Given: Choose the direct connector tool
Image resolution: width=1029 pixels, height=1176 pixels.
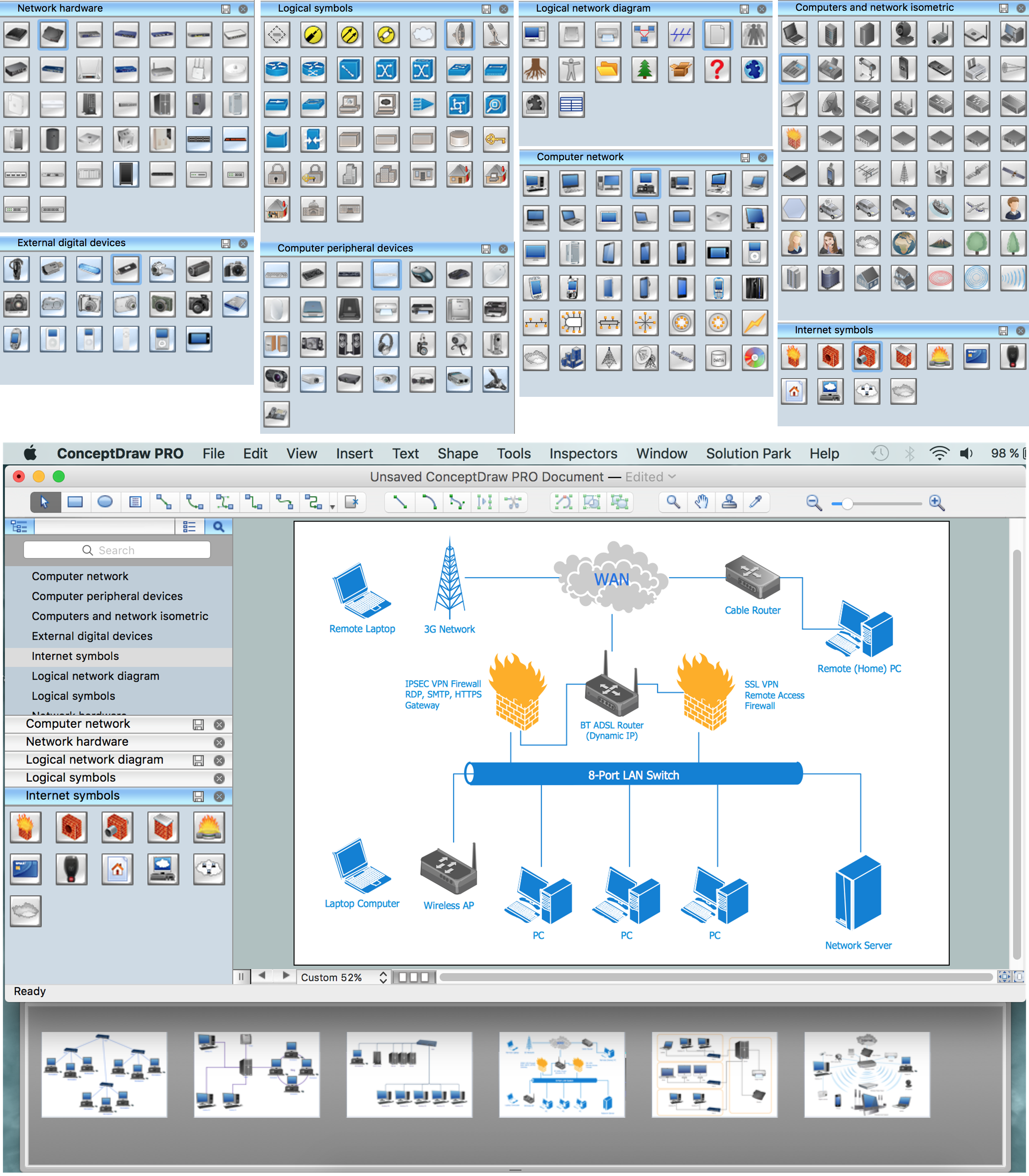Looking at the screenshot, I should (164, 502).
